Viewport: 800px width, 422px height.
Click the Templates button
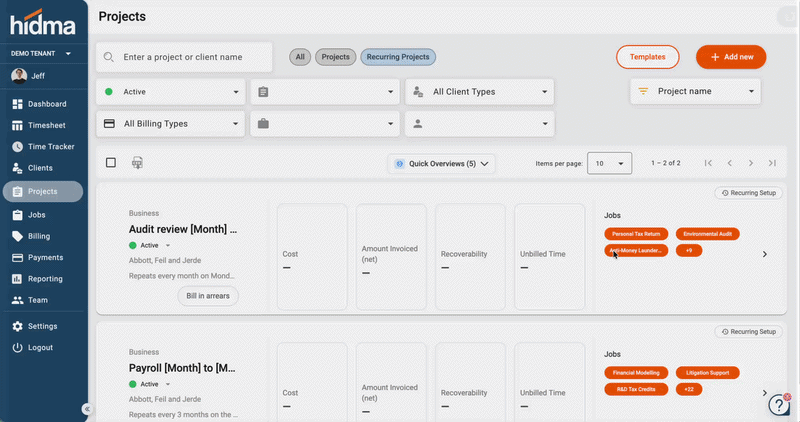tap(647, 57)
